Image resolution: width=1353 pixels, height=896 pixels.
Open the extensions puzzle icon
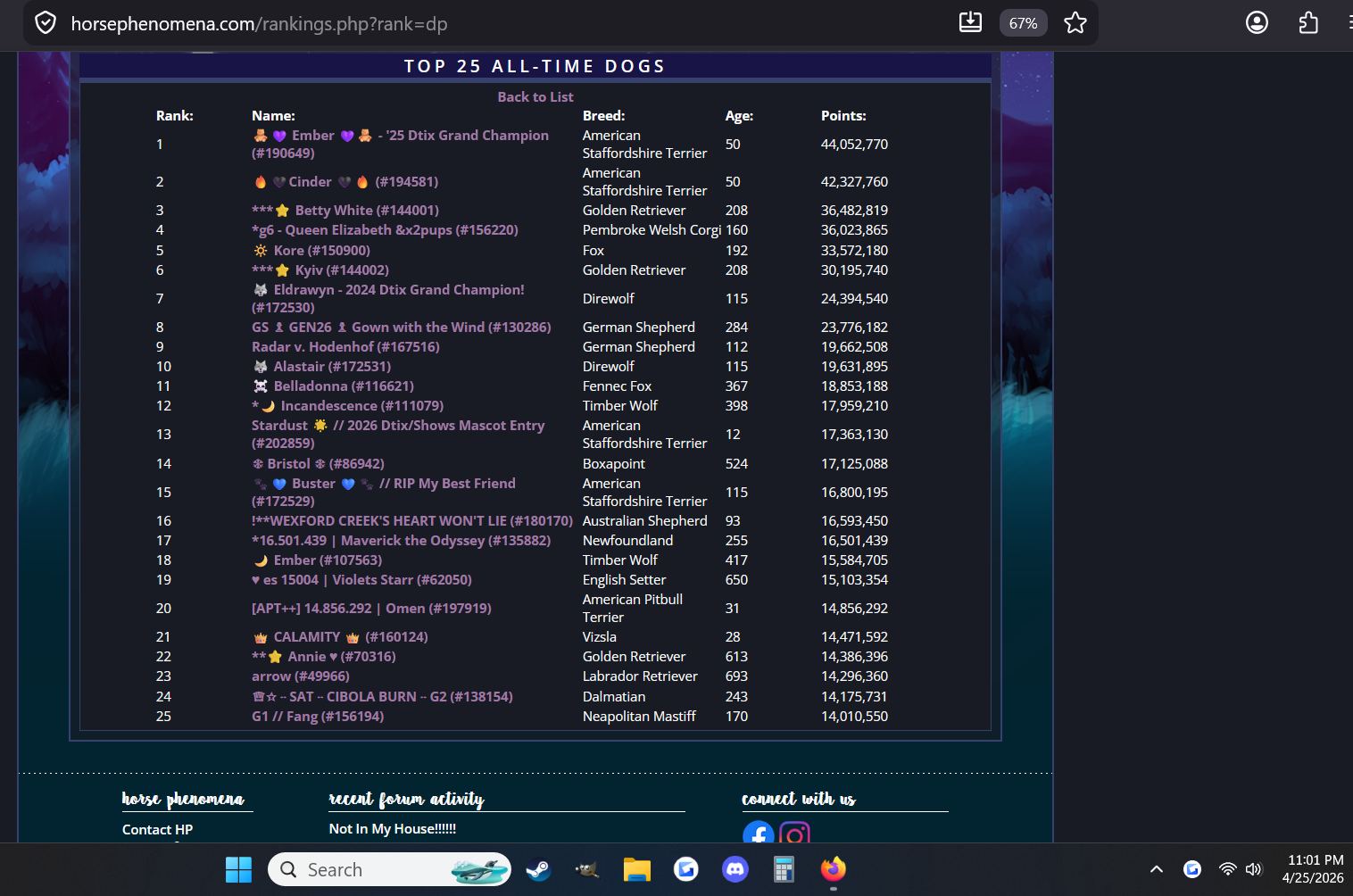point(1308,23)
